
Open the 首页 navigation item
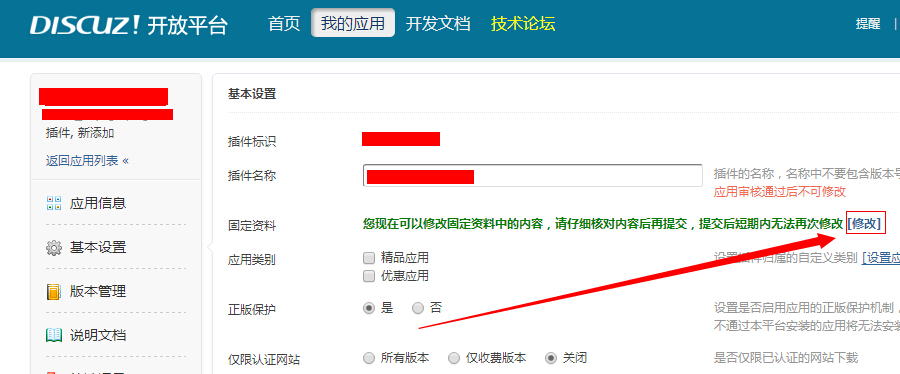(284, 24)
